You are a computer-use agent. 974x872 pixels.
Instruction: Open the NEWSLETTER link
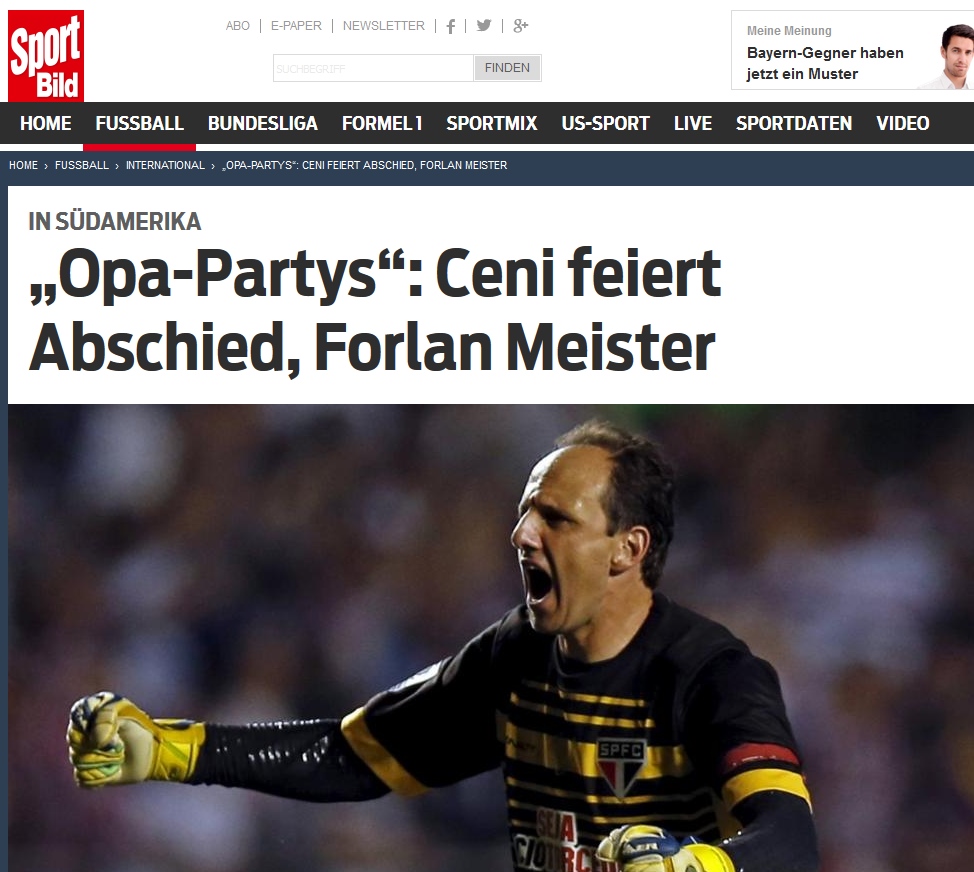tap(384, 25)
